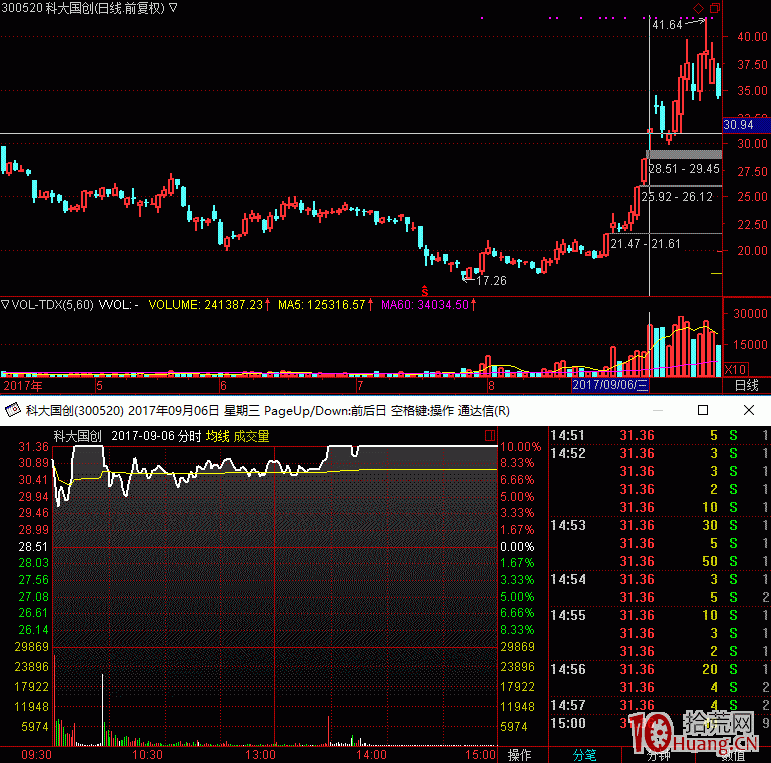Click the red window-restore icon atop the daily chart
Viewport: 771px width, 763px height.
(x=715, y=8)
